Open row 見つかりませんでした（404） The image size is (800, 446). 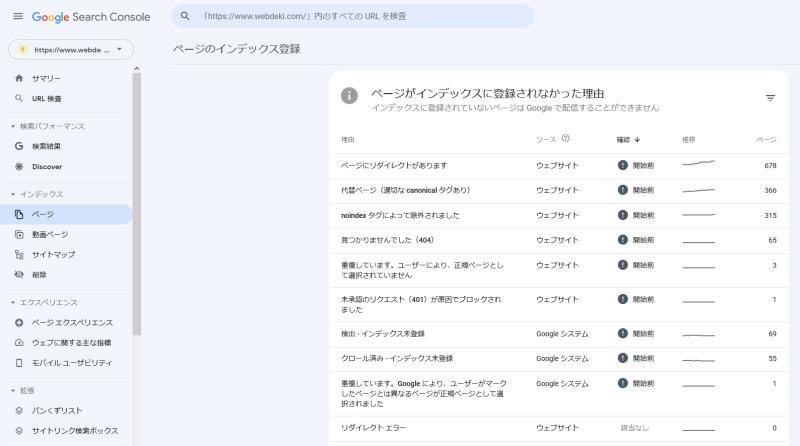pos(559,241)
